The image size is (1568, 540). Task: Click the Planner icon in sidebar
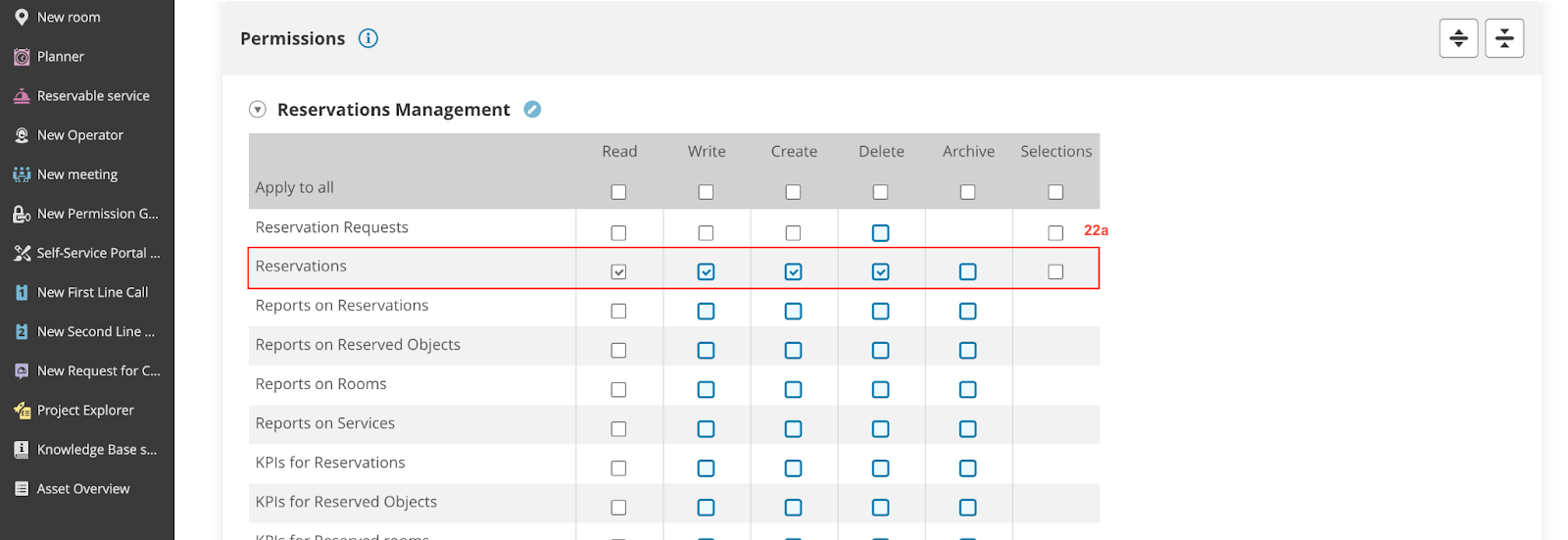(x=22, y=57)
